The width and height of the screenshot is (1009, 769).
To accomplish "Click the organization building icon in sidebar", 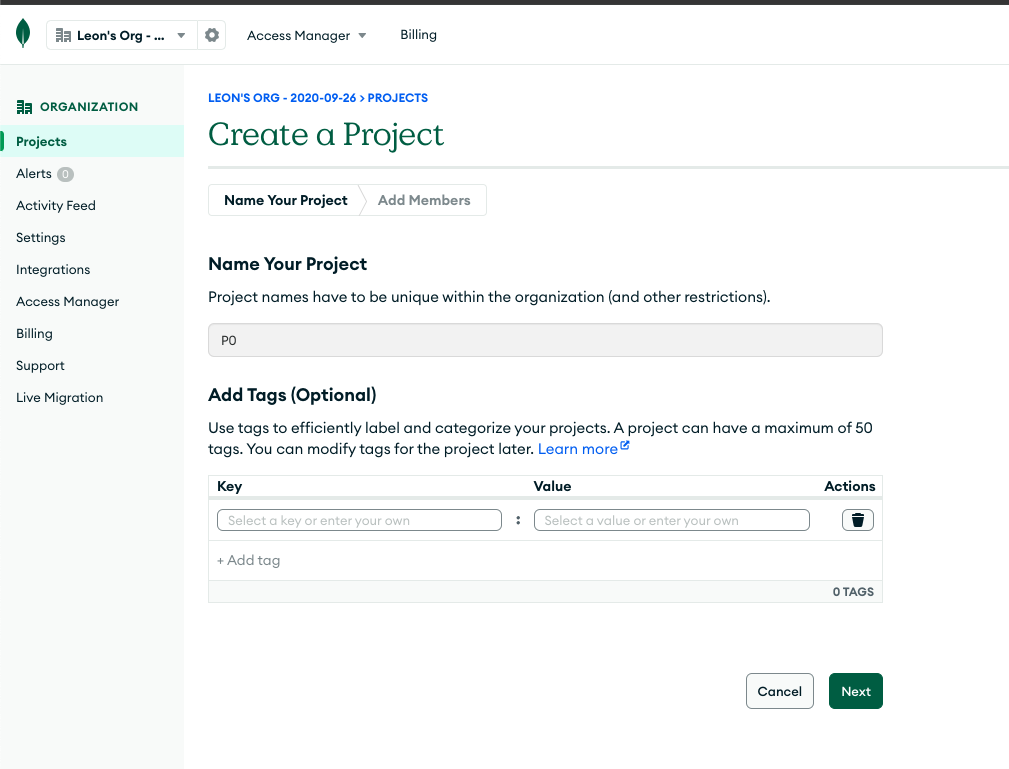I will (x=25, y=107).
